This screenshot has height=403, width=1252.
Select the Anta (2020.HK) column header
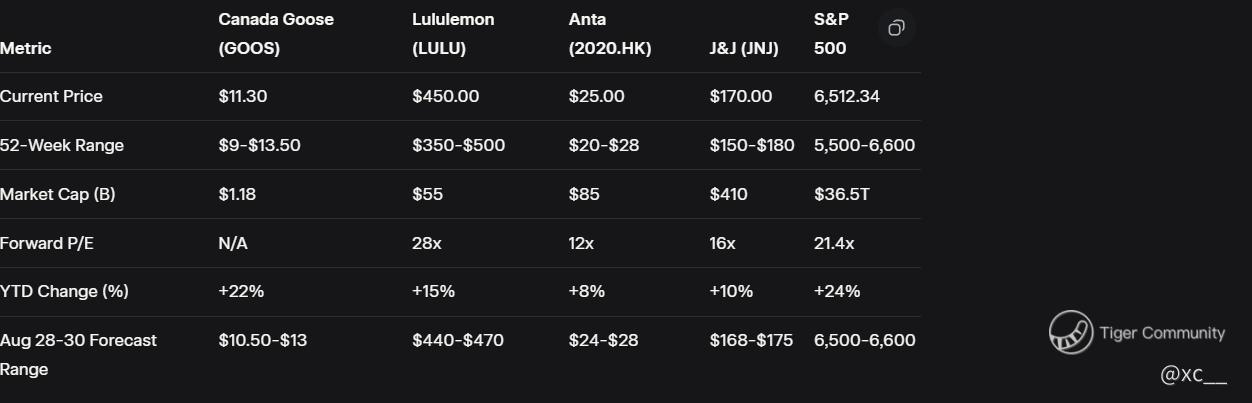point(609,34)
